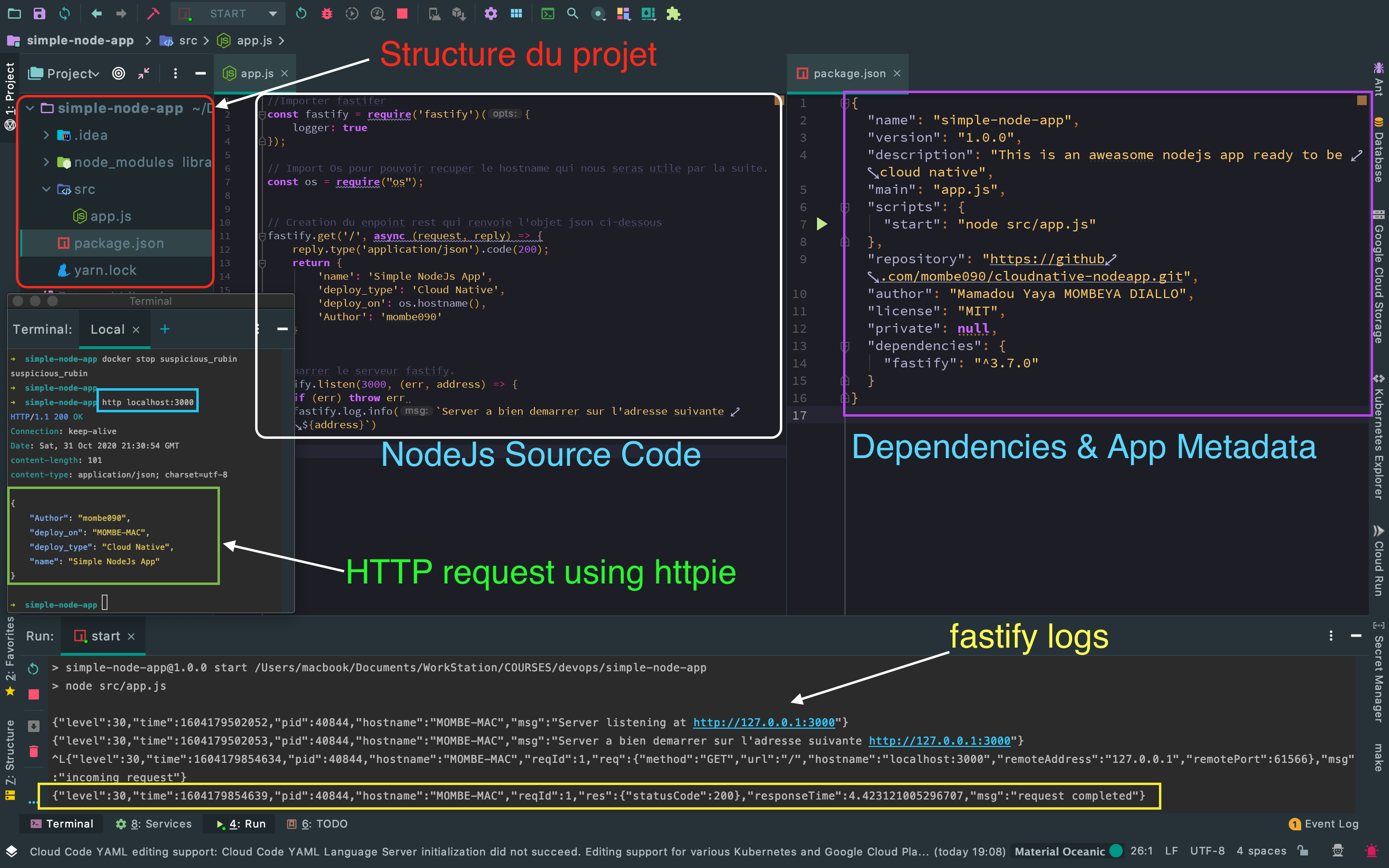Screen dimensions: 1389x868
Task: Open the START run configuration dropdown
Action: click(272, 13)
